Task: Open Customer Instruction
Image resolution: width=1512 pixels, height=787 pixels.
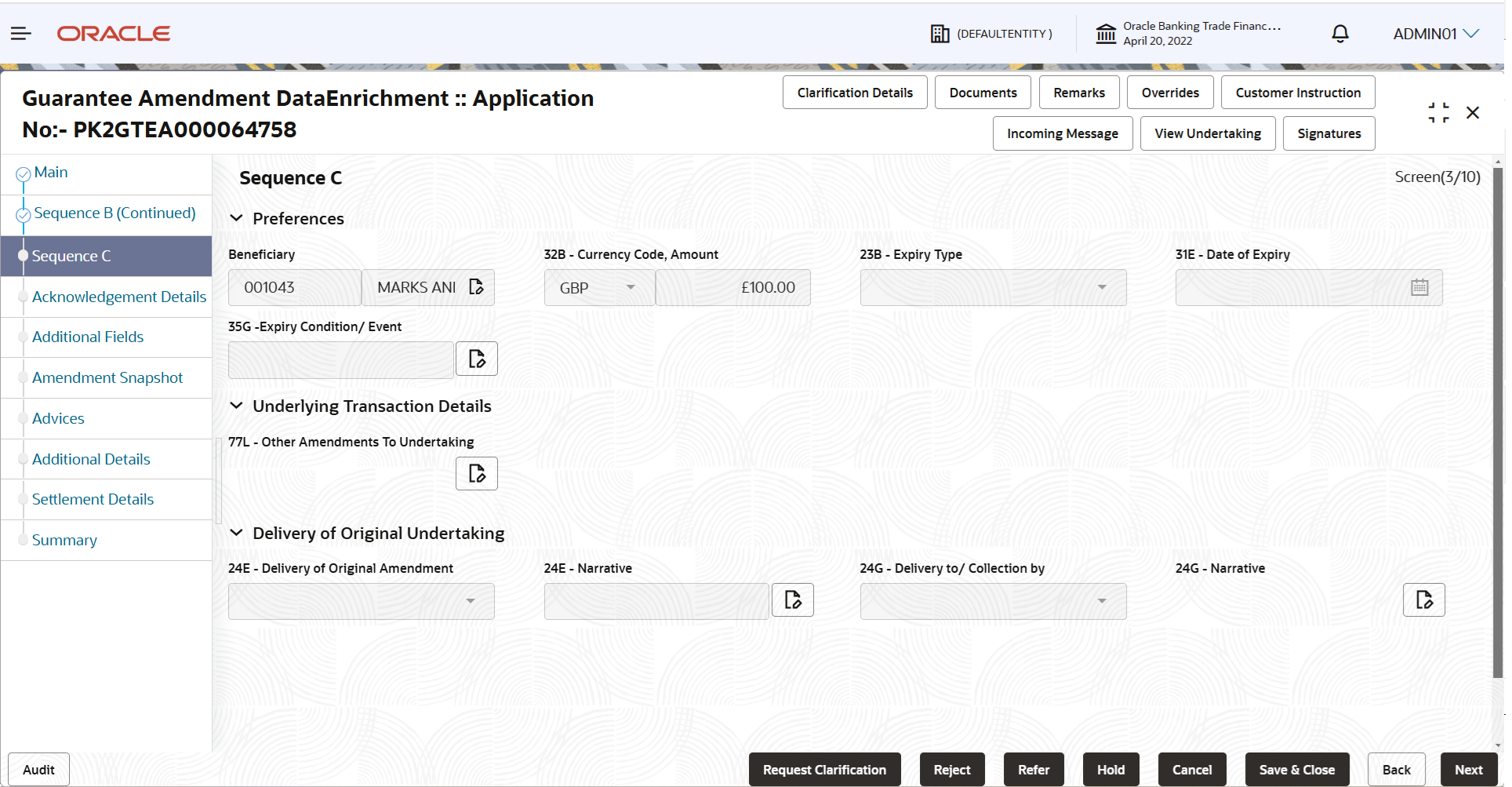Action: click(x=1298, y=93)
